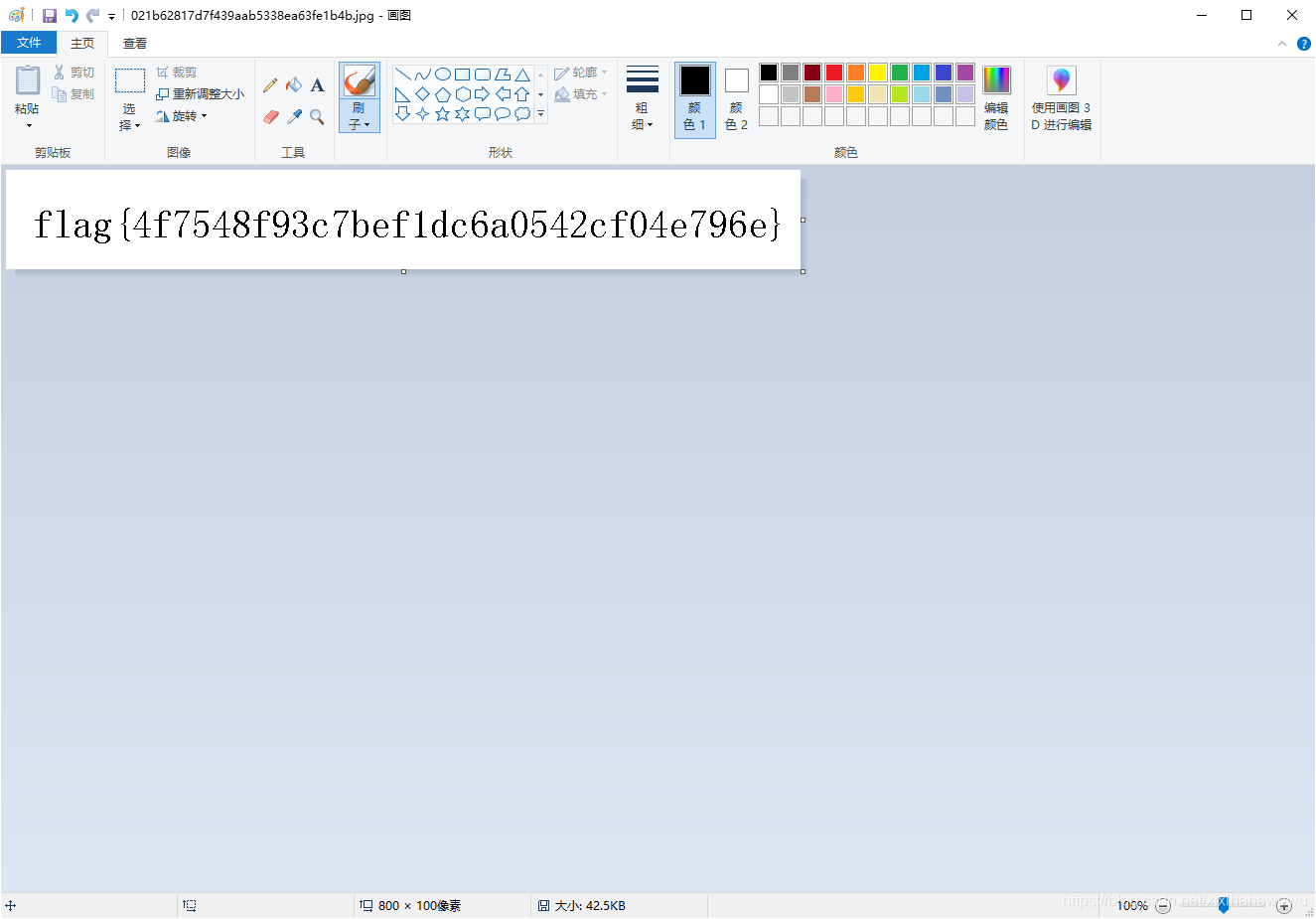
Task: Open Edit with Paint 3D
Action: [1062, 98]
